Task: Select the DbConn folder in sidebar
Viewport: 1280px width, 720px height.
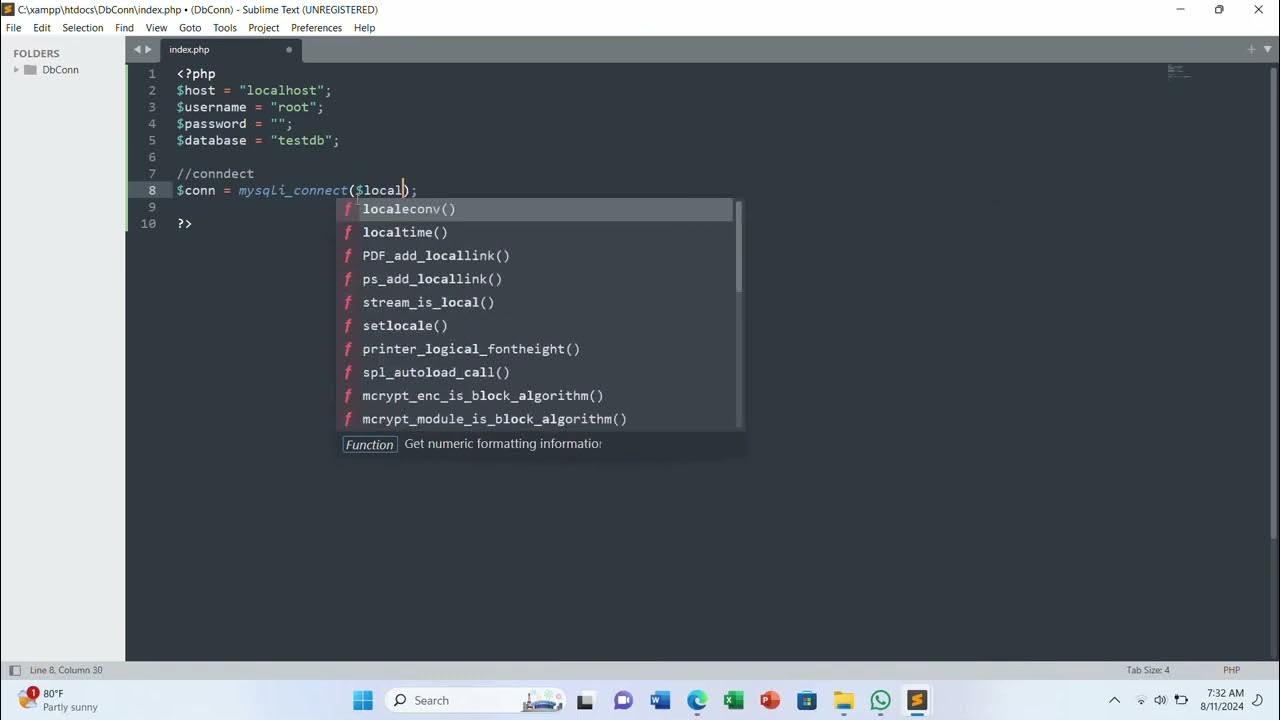Action: [60, 70]
